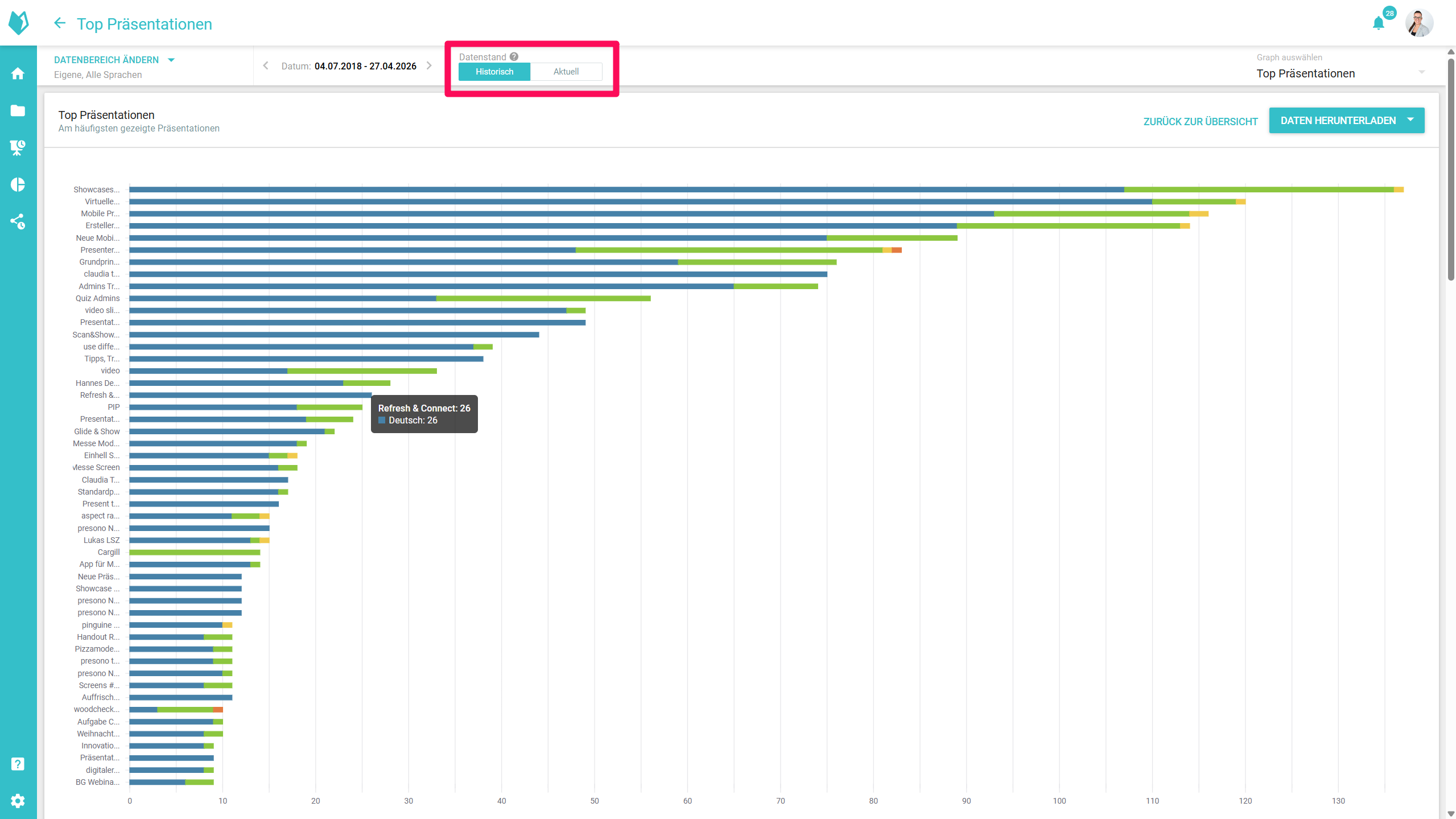Click Zurück zur Übersicht link
The width and height of the screenshot is (1456, 819).
click(x=1200, y=121)
